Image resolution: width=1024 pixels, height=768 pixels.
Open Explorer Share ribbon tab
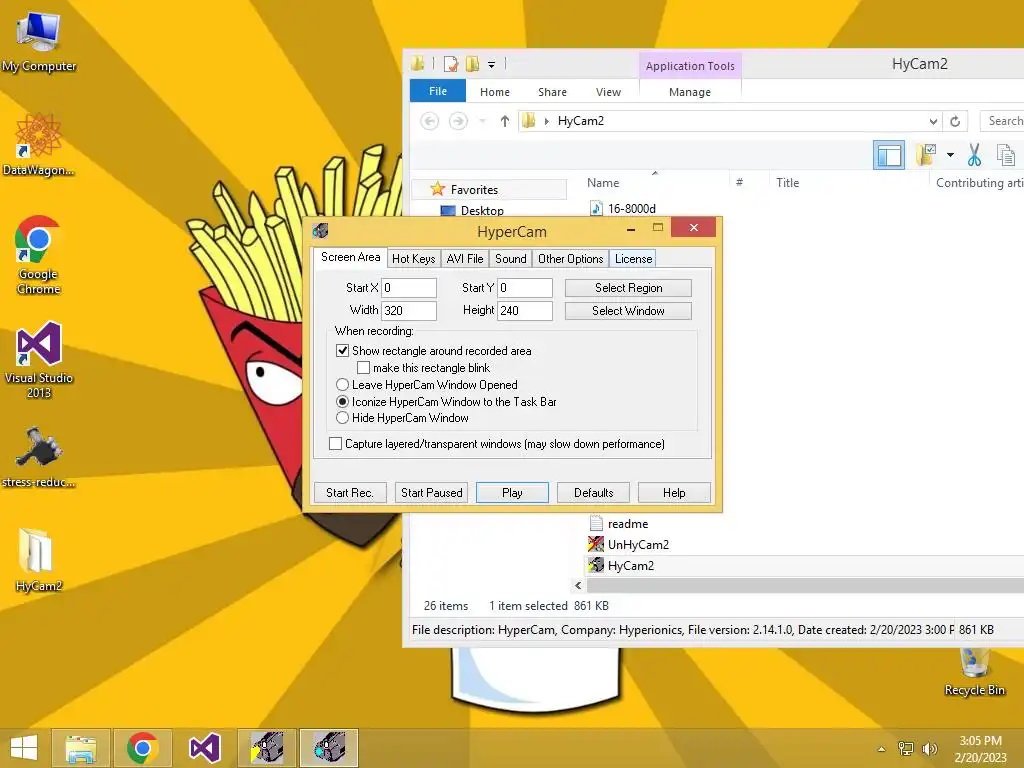[552, 92]
